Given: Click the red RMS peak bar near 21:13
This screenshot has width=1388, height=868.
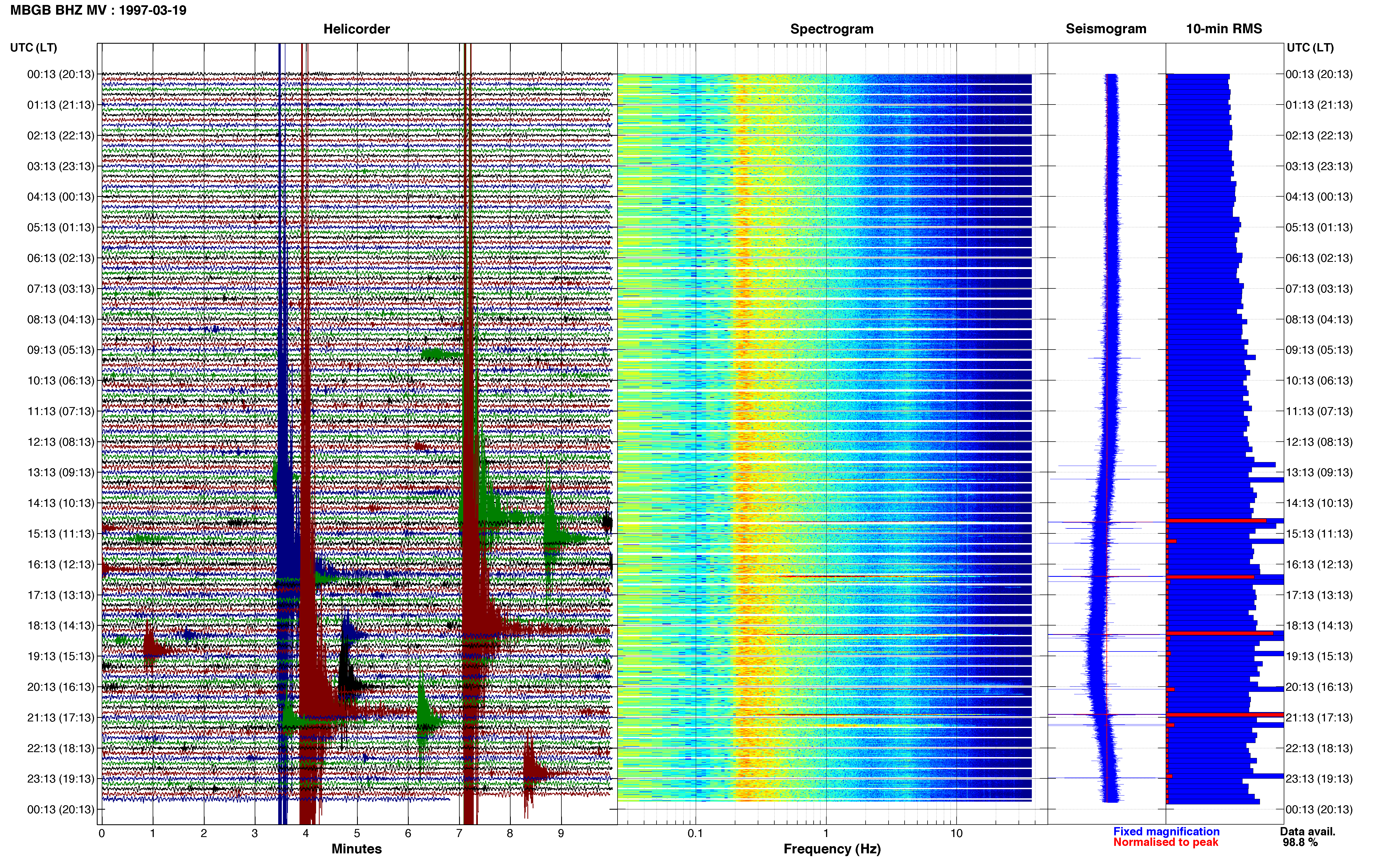Looking at the screenshot, I should [x=1225, y=715].
